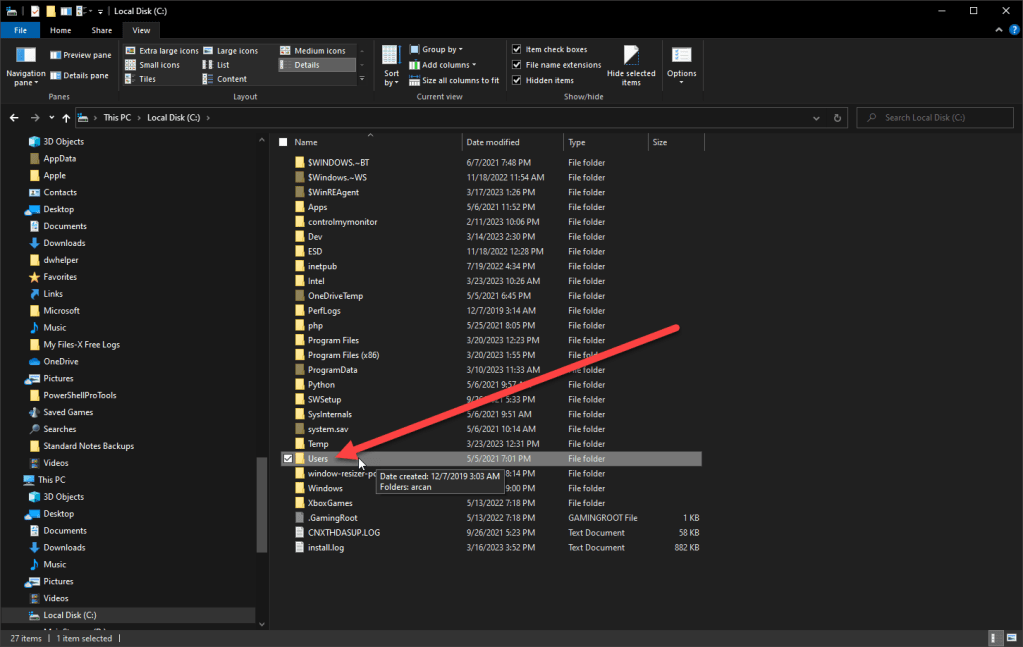Open the Share ribbon tab

click(101, 31)
